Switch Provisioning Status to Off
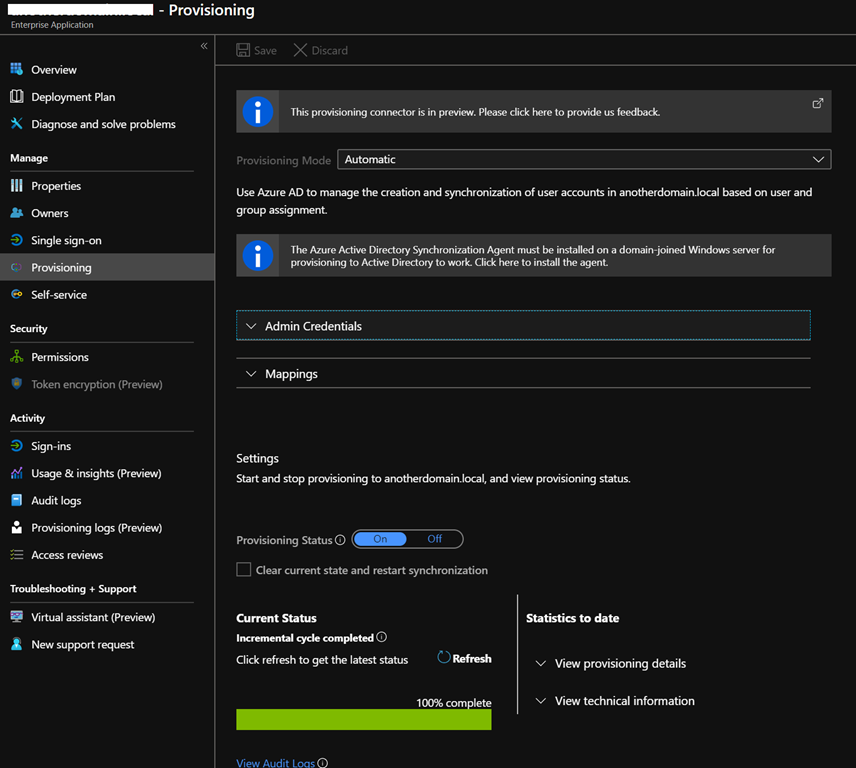The width and height of the screenshot is (856, 768). (x=435, y=539)
